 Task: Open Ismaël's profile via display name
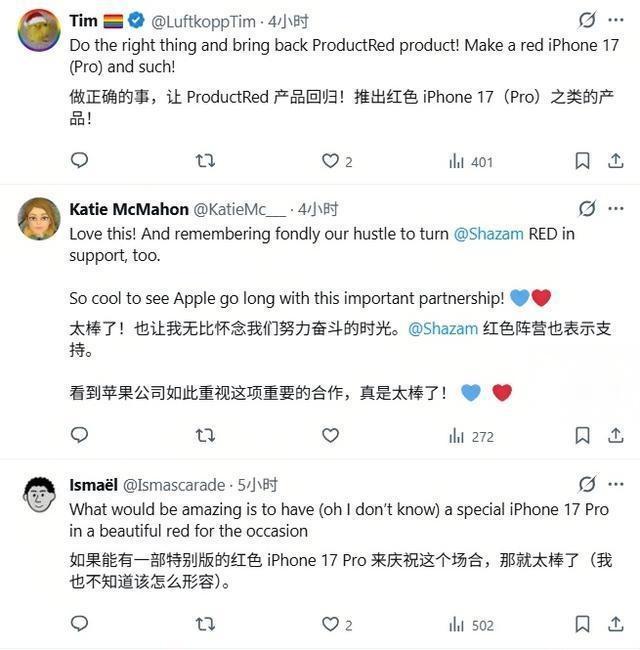94,485
